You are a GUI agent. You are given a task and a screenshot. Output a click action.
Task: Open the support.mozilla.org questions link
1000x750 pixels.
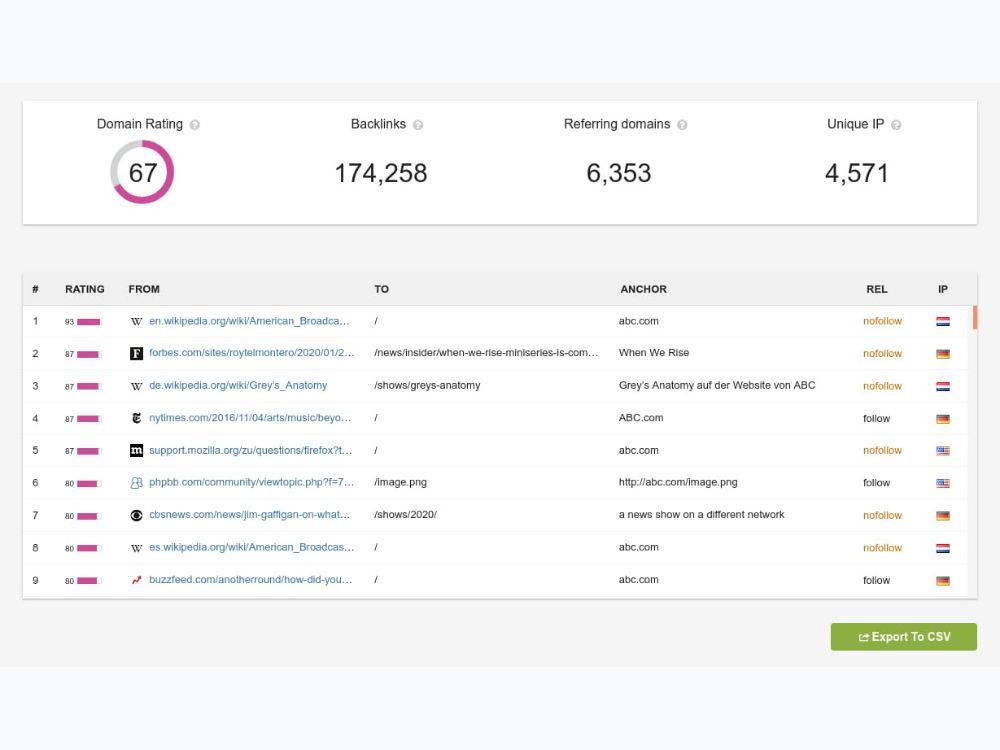[251, 450]
